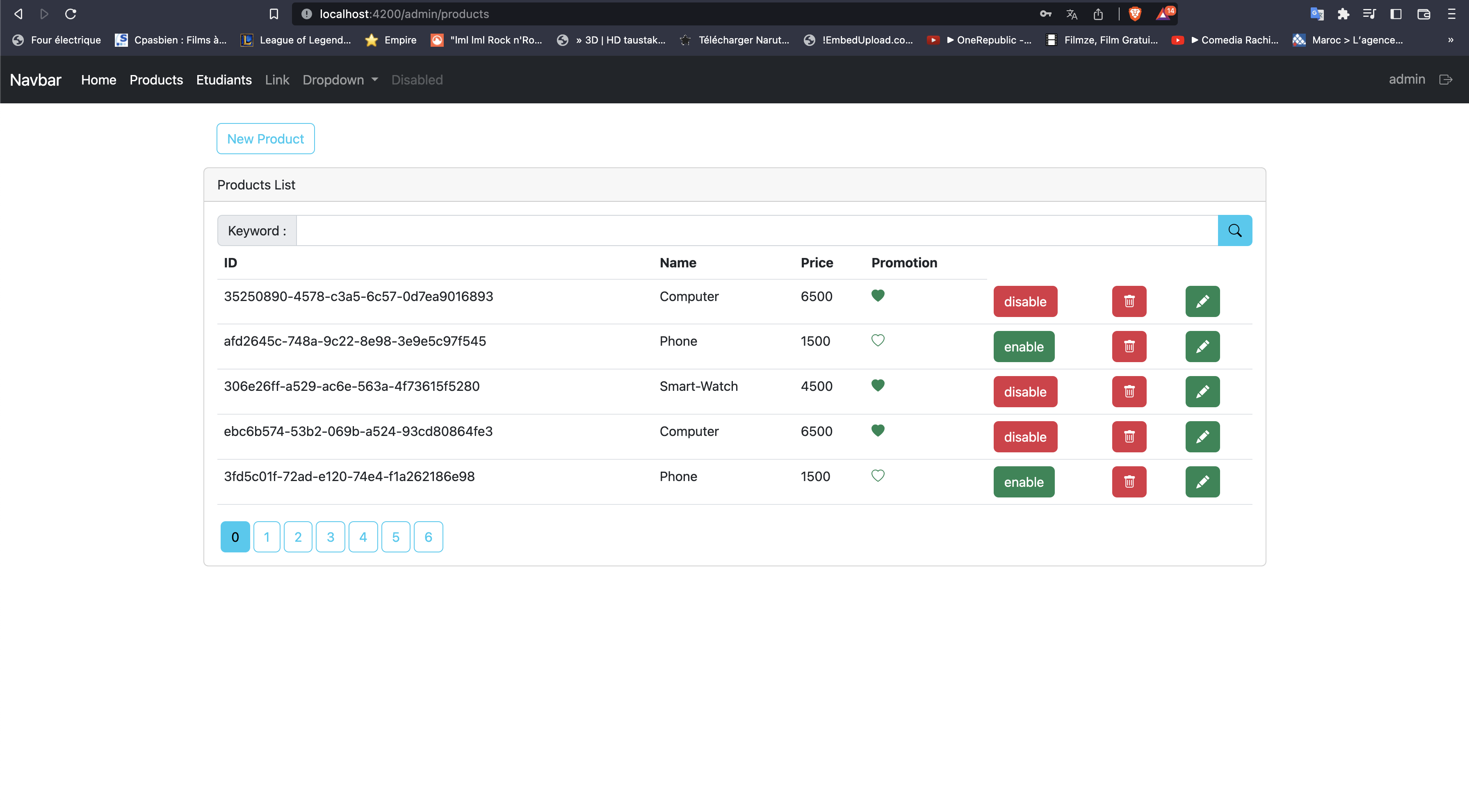Expand the hidden bookmarks chevron
1469x812 pixels.
[x=1451, y=40]
